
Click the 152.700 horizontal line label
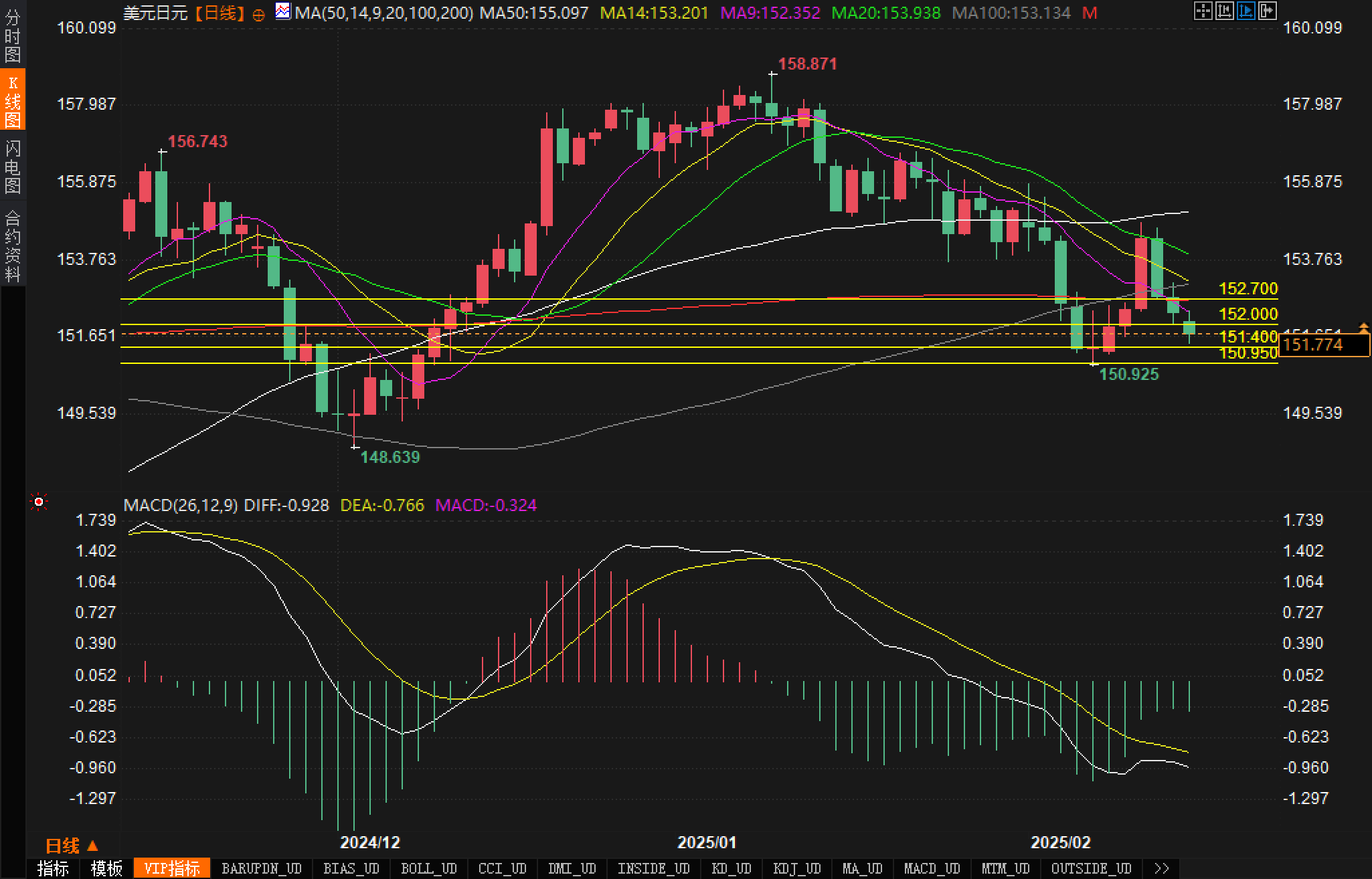1248,288
